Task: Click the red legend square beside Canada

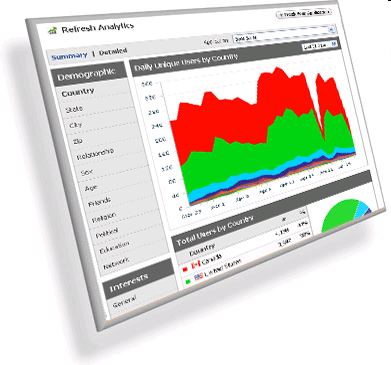Action: pyautogui.click(x=185, y=269)
